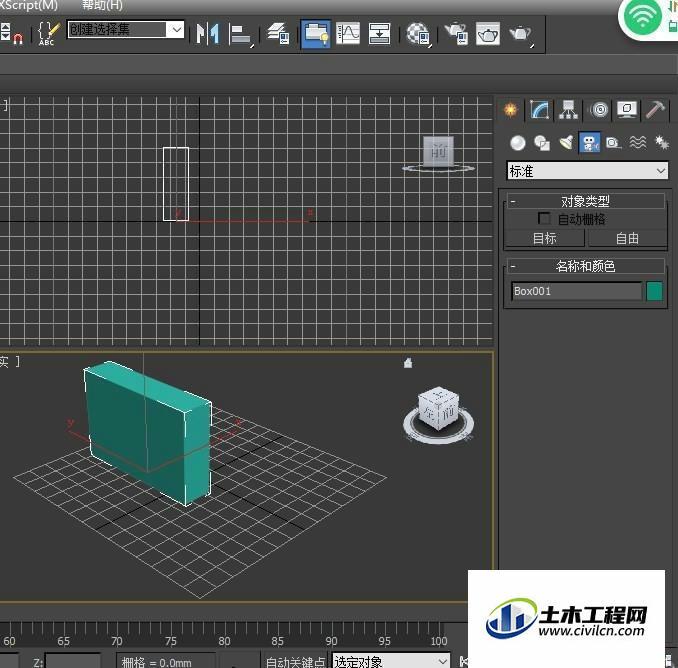The height and width of the screenshot is (668, 678).
Task: Collapse the 名称和颜色 rollout
Action: (x=585, y=266)
